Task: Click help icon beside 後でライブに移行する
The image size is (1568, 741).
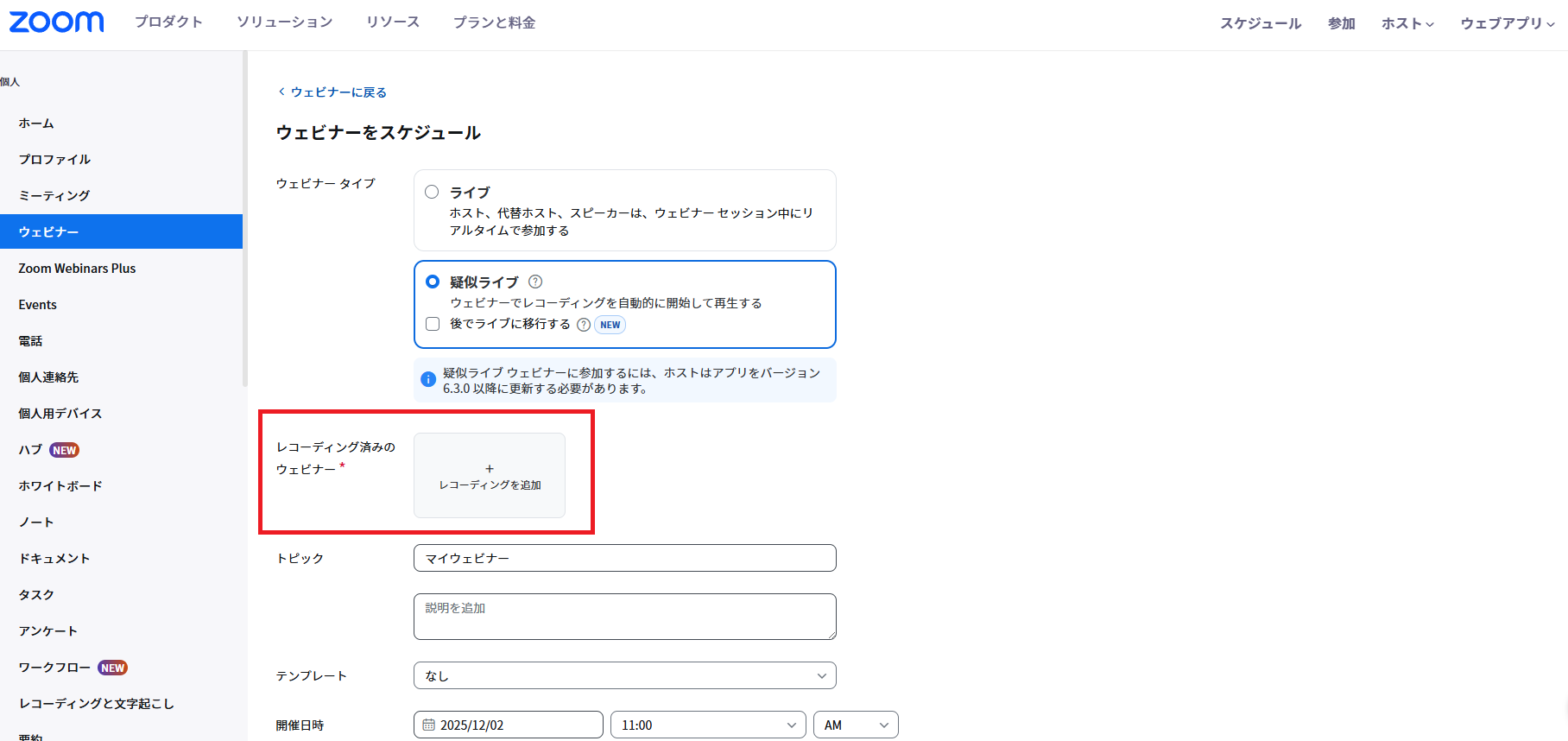Action: pos(584,325)
